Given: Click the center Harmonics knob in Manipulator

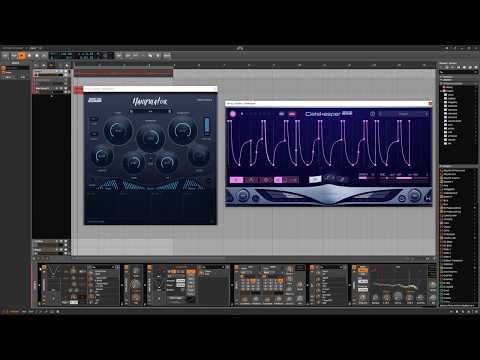Looking at the screenshot, I should pyautogui.click(x=151, y=137).
